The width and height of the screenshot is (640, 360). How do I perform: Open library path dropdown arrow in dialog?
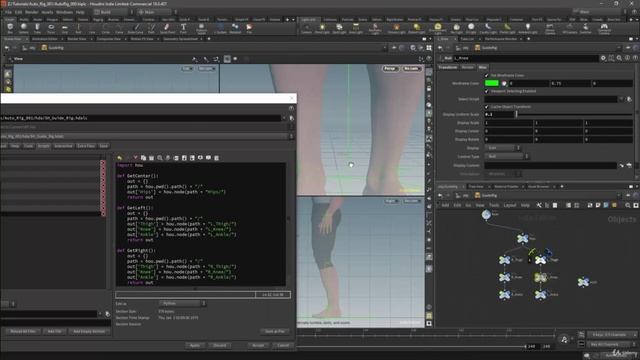[x=284, y=118]
